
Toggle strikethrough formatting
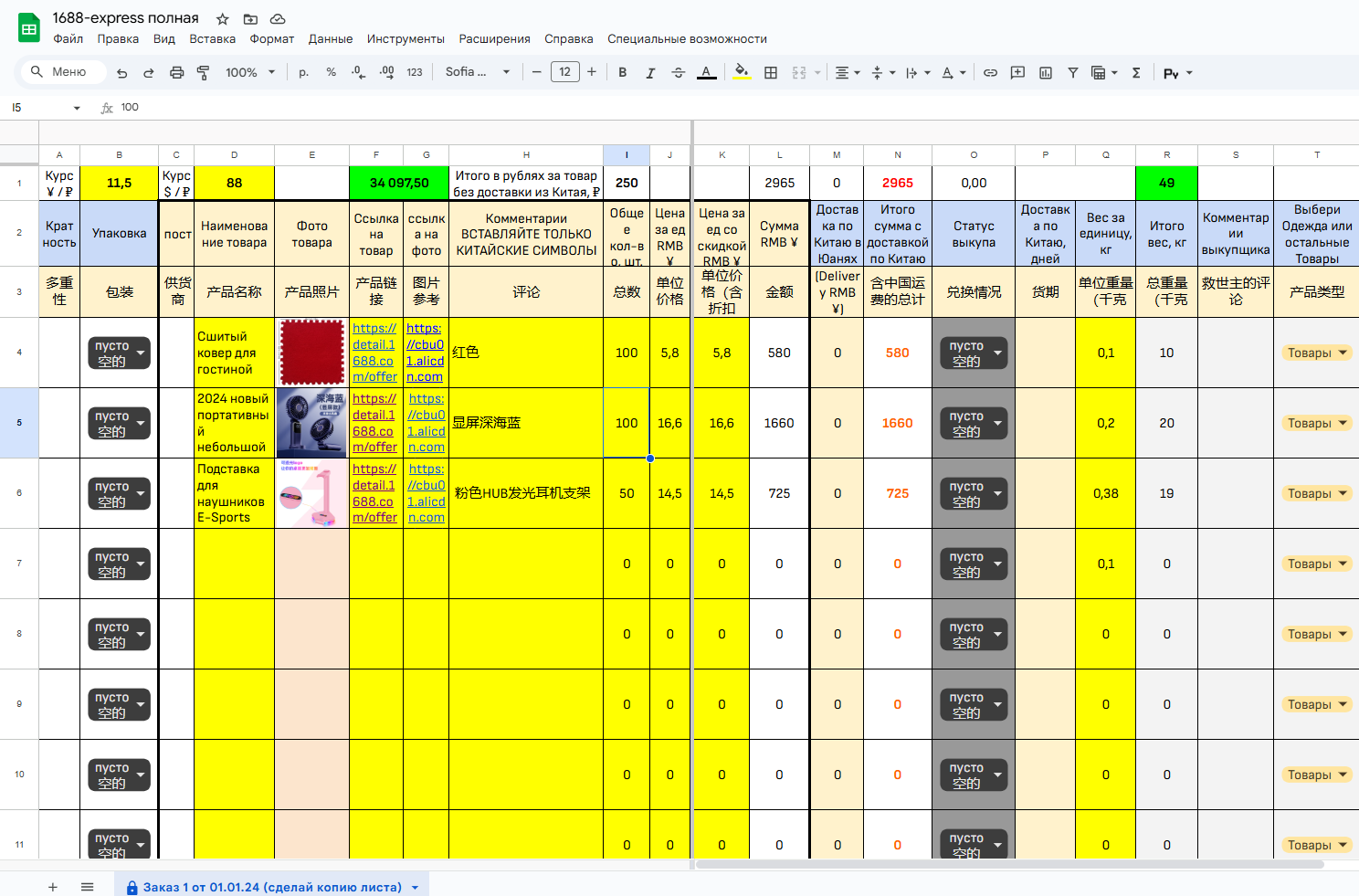pos(678,73)
